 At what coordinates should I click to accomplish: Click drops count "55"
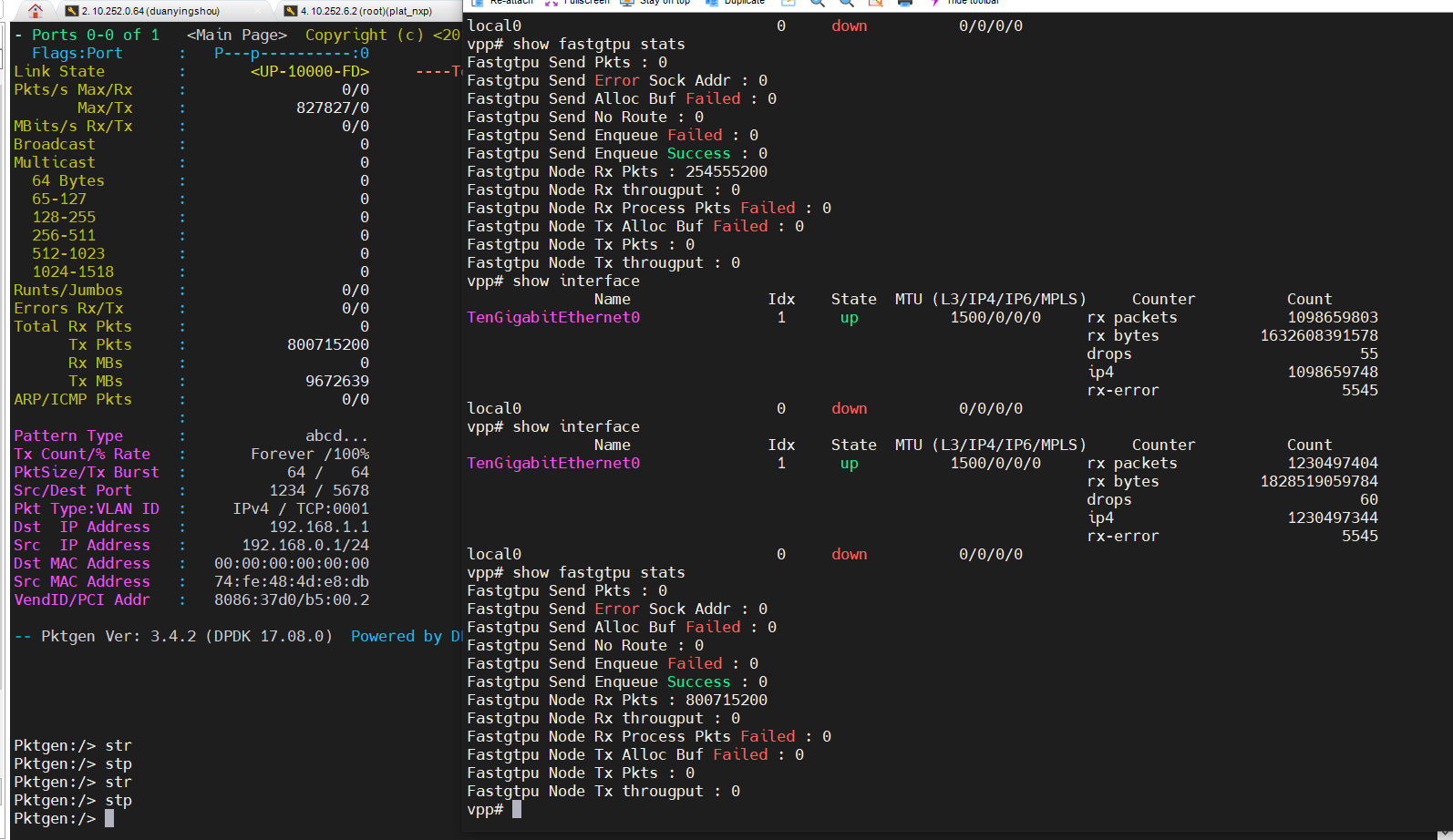point(1369,353)
